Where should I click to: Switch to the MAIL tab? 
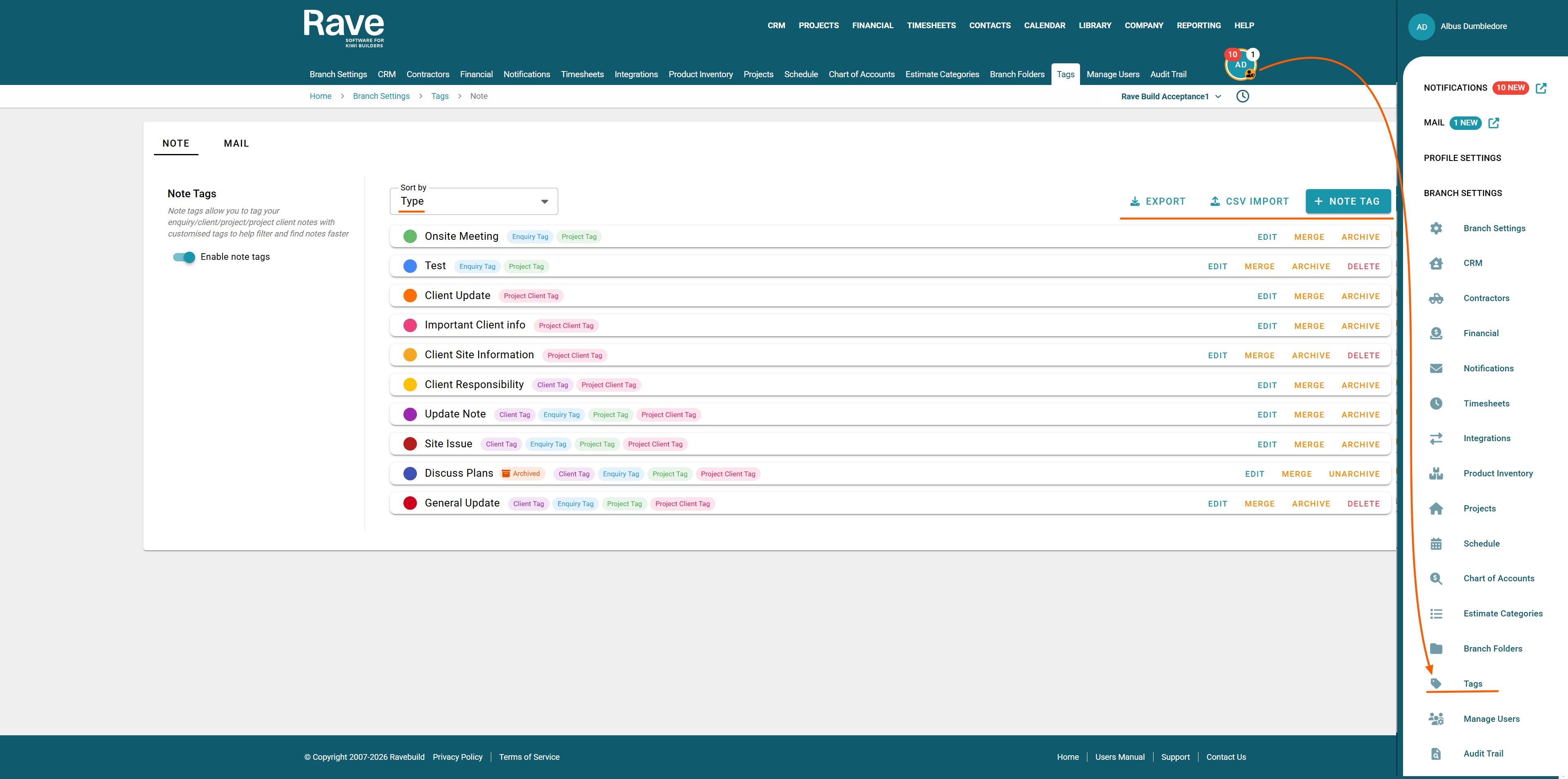236,144
